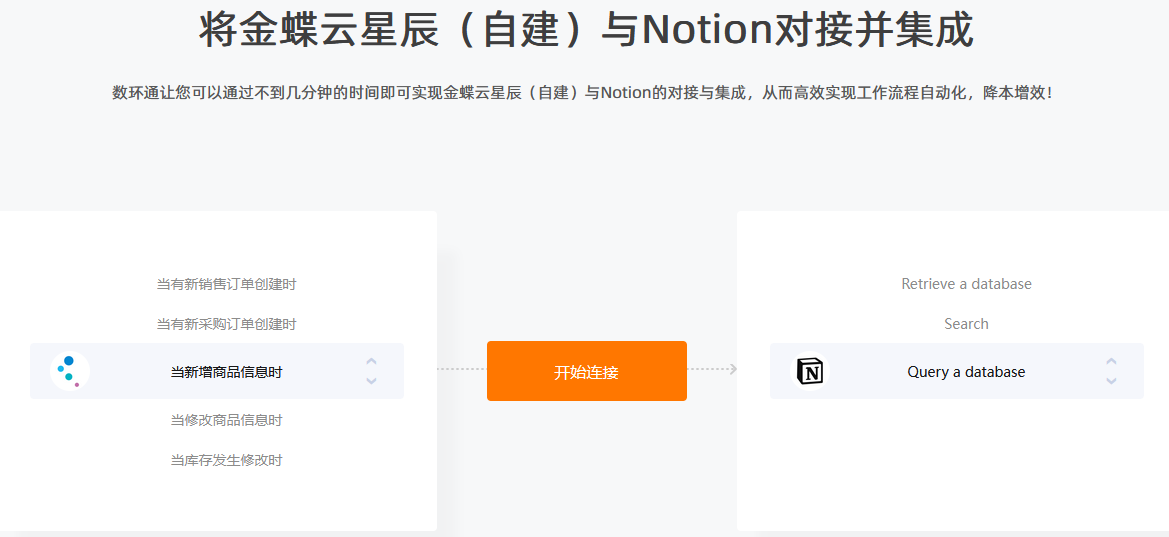
Task: Click the orange 开始连接 button
Action: tap(587, 371)
